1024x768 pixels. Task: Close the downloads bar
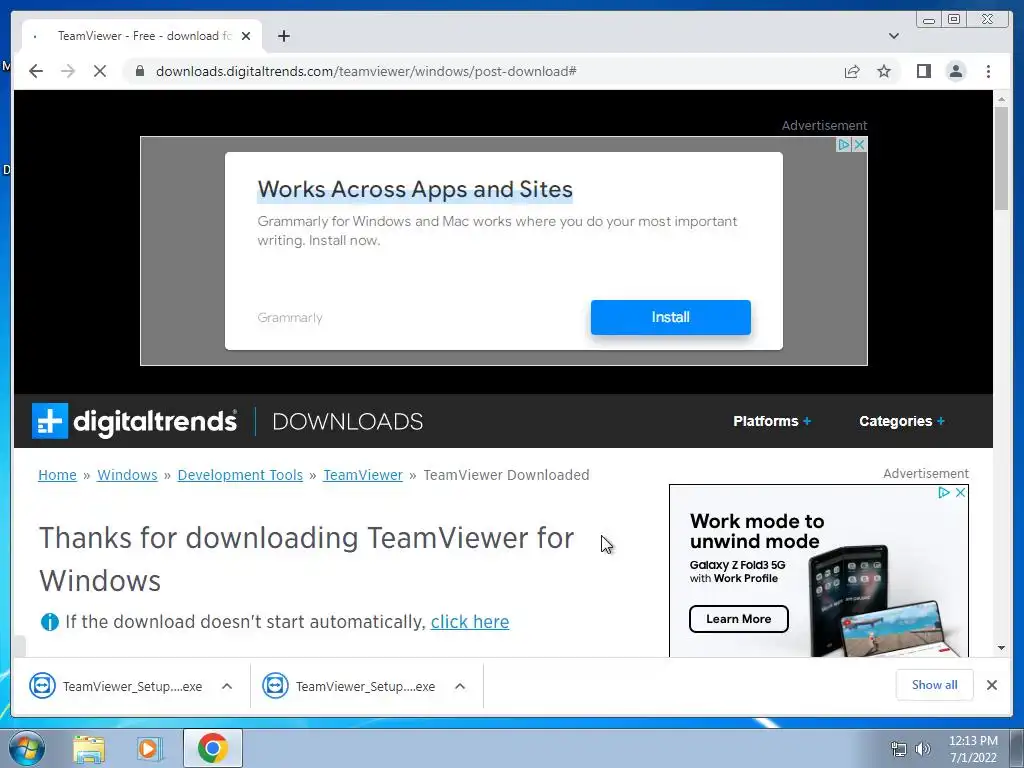991,685
